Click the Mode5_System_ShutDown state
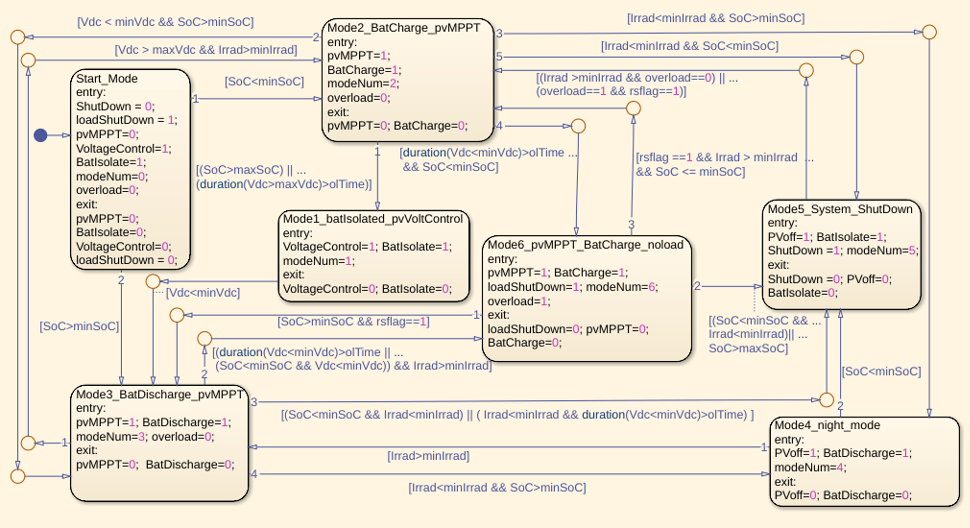Screen dimensions: 970x528 click(841, 254)
